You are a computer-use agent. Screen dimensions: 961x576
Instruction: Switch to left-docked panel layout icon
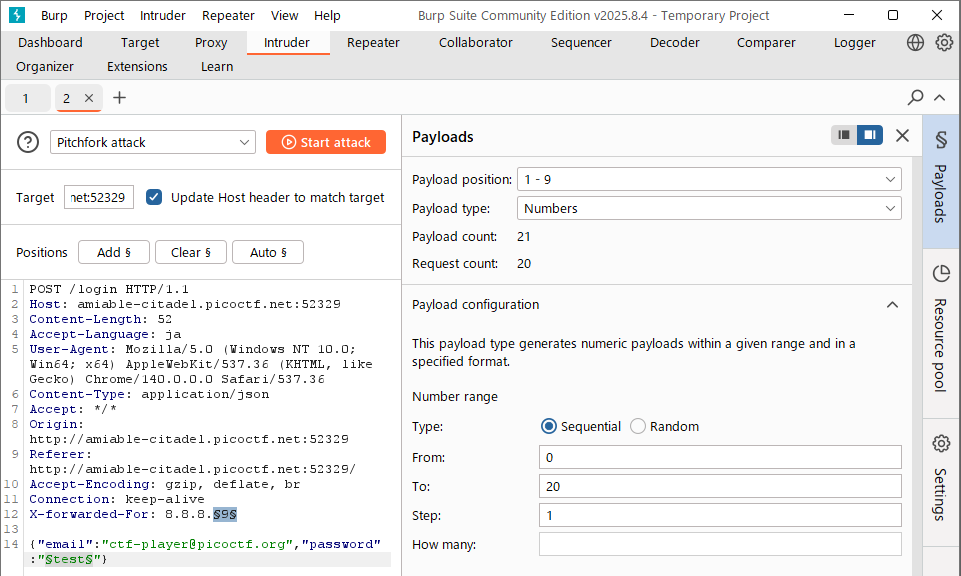pos(844,135)
